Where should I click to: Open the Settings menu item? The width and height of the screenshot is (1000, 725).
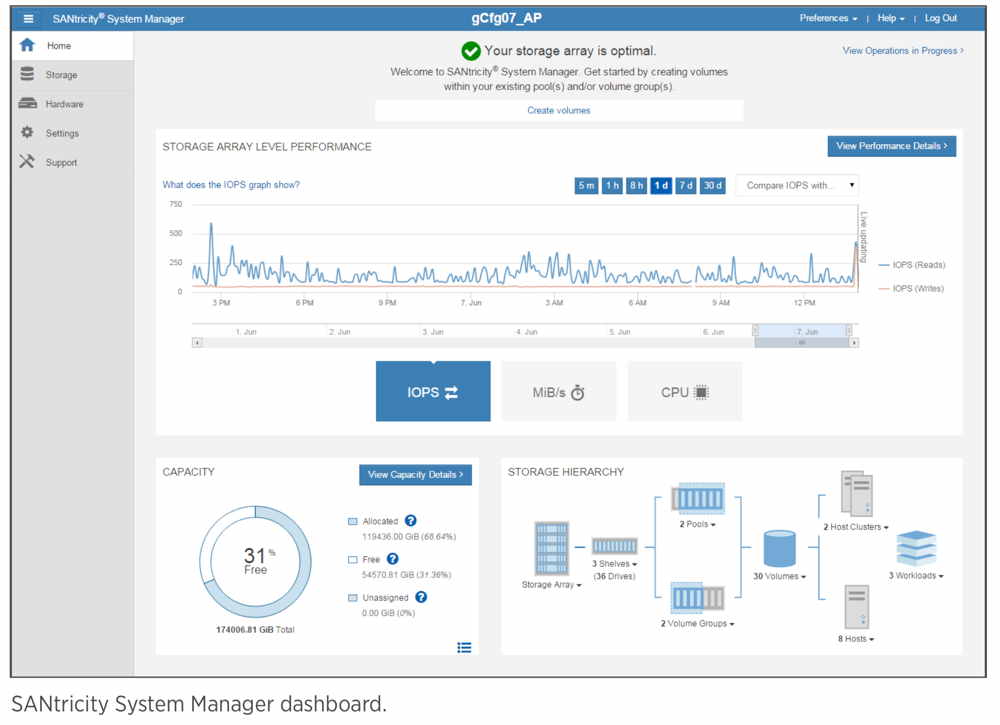[72, 133]
